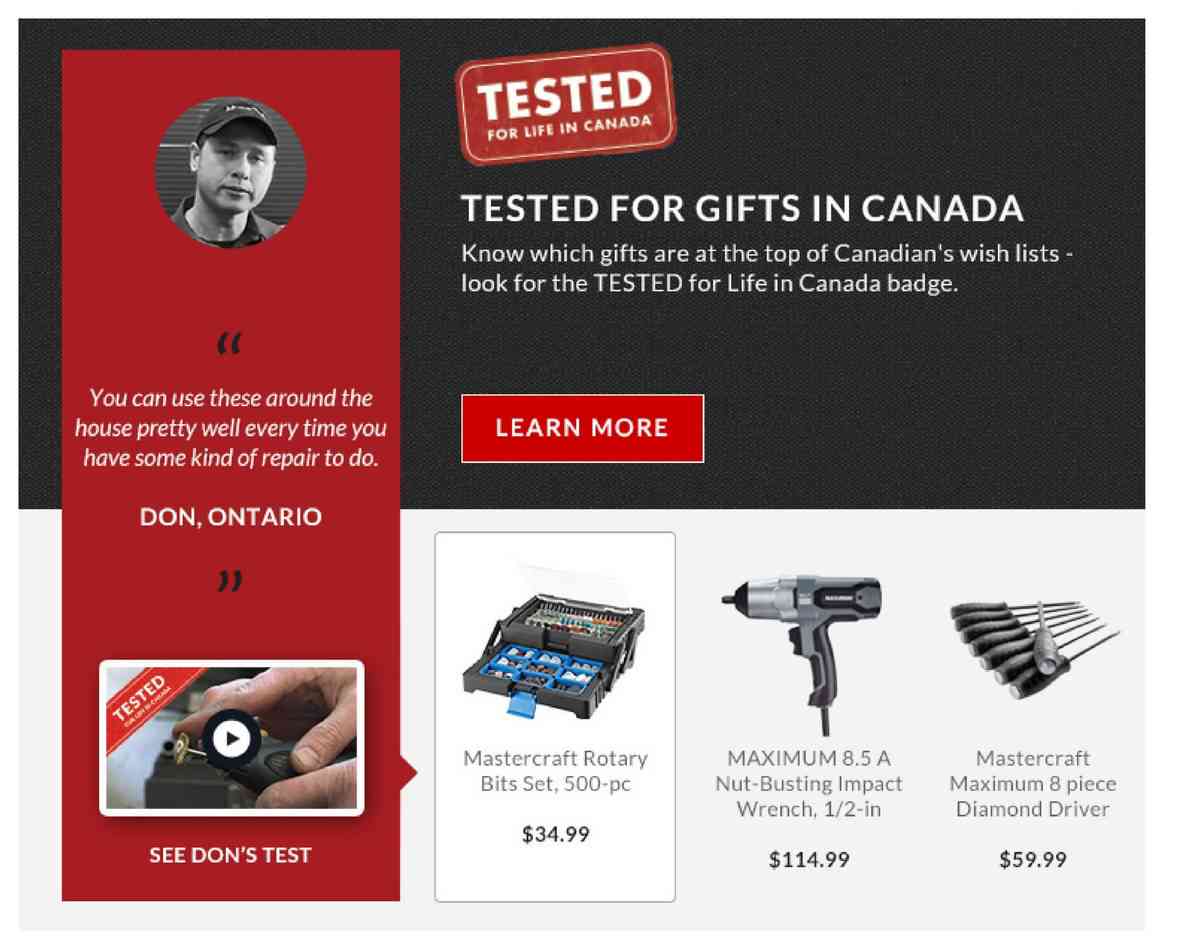Click the $34.99 price
This screenshot has width=1200, height=951.
click(x=555, y=833)
